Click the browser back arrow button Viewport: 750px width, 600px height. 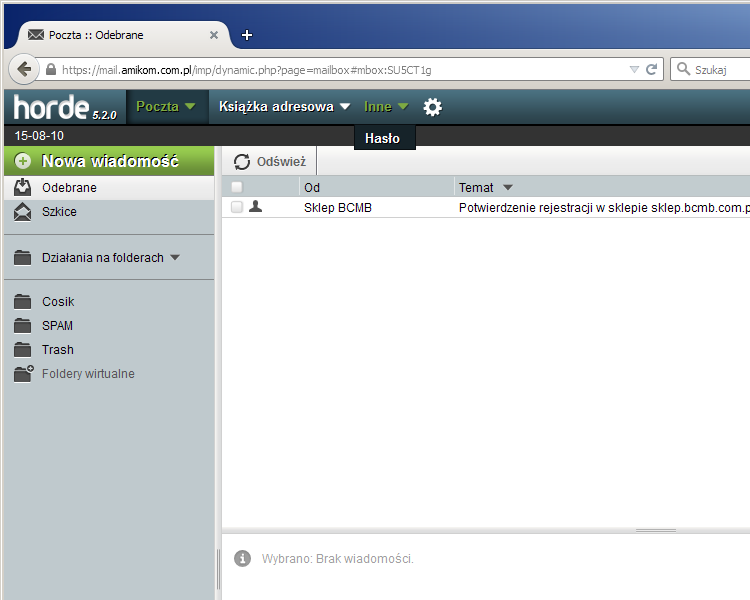[24, 70]
